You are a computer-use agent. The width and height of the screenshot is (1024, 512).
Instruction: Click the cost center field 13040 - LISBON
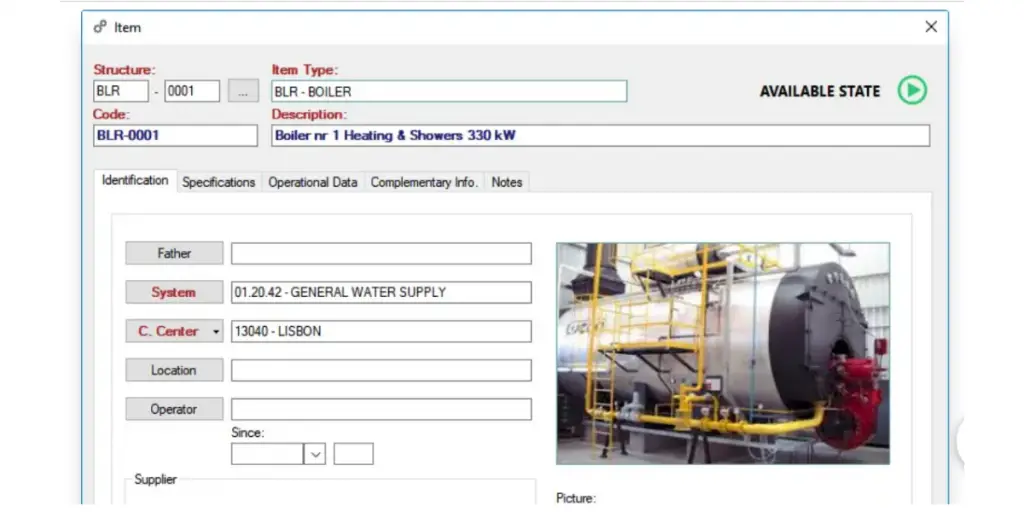[381, 331]
